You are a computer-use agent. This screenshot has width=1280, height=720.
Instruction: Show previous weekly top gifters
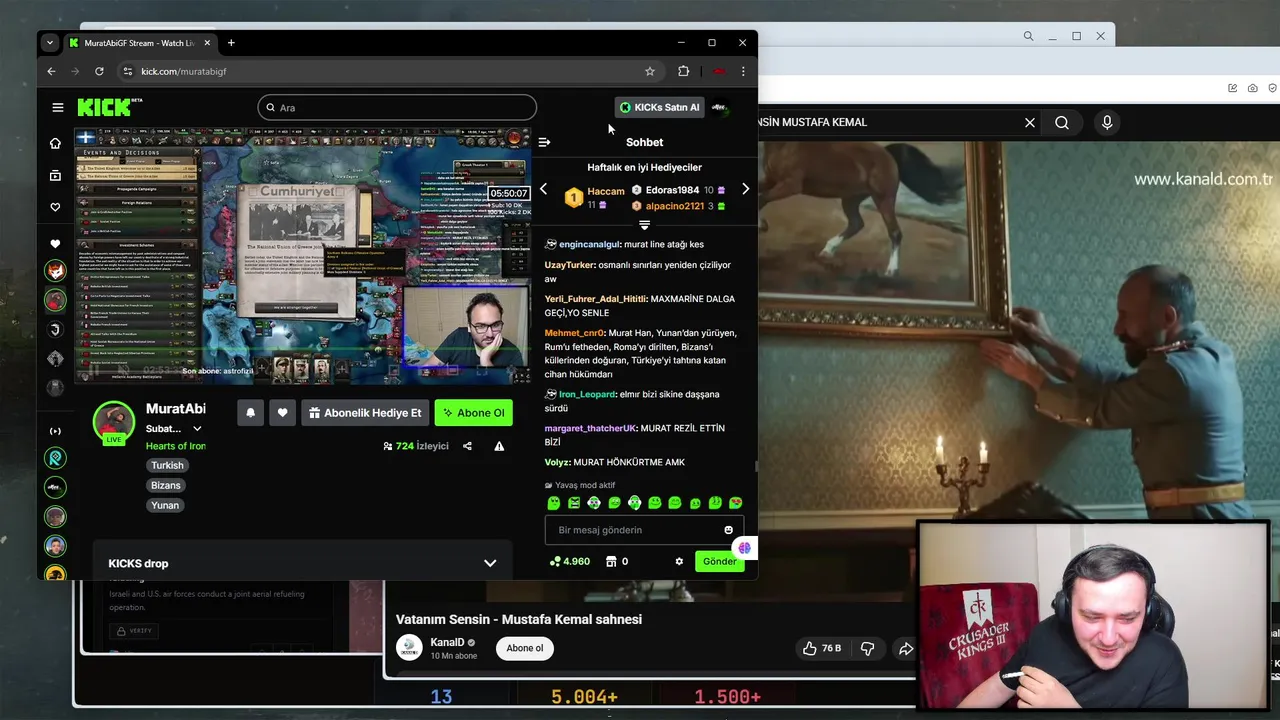pos(543,189)
